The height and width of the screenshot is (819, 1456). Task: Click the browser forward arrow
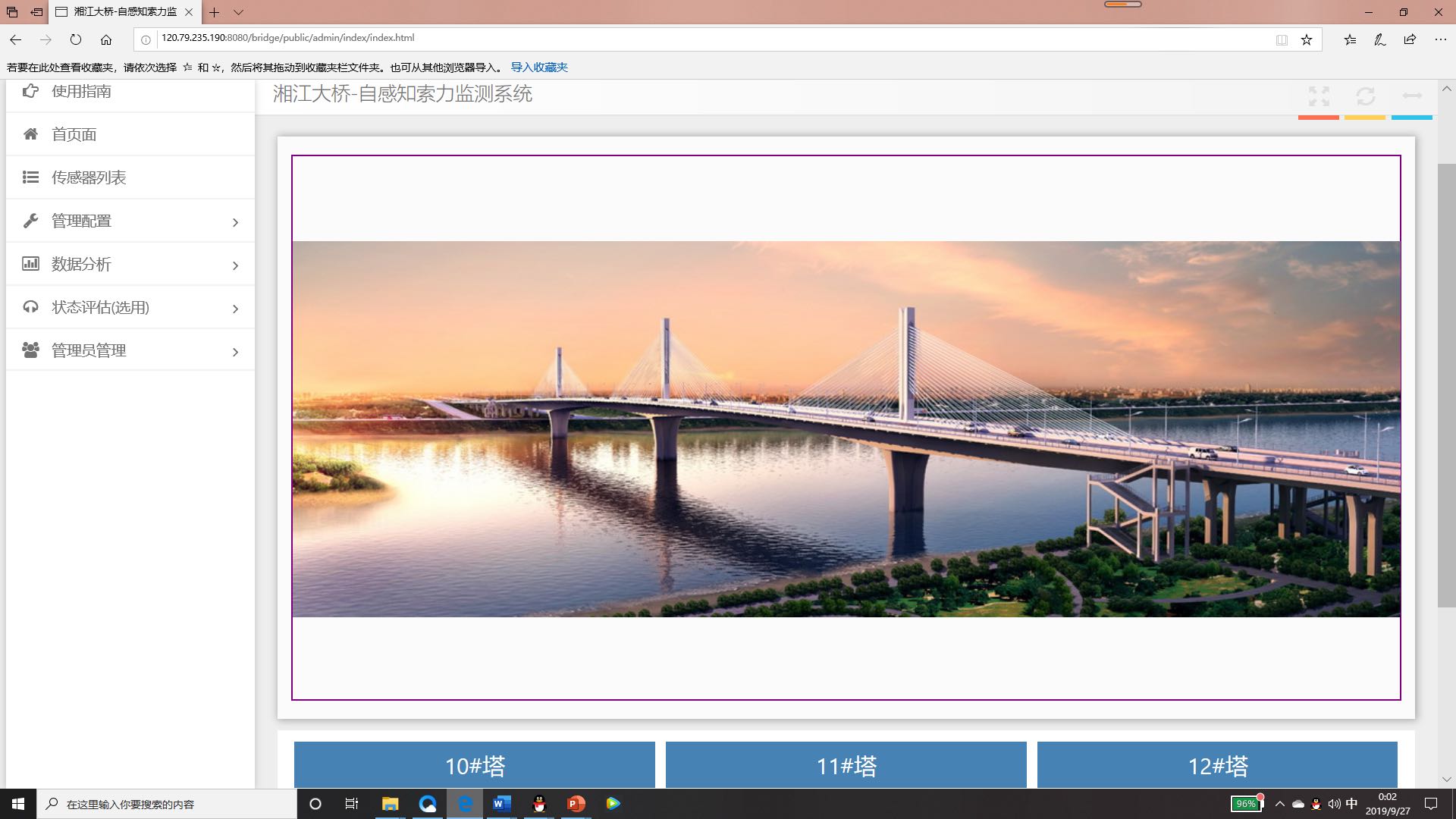coord(45,39)
